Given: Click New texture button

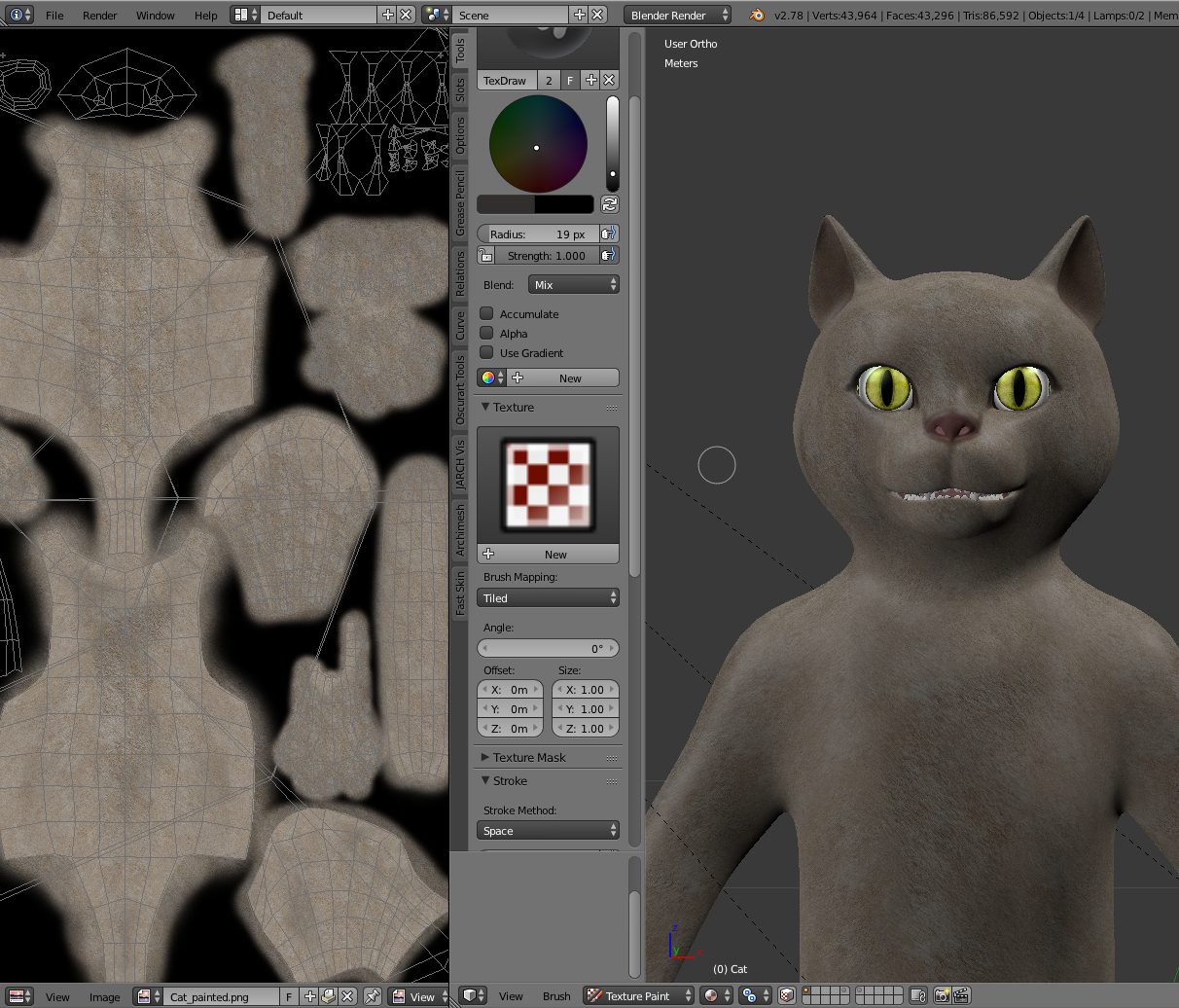Looking at the screenshot, I should click(548, 554).
